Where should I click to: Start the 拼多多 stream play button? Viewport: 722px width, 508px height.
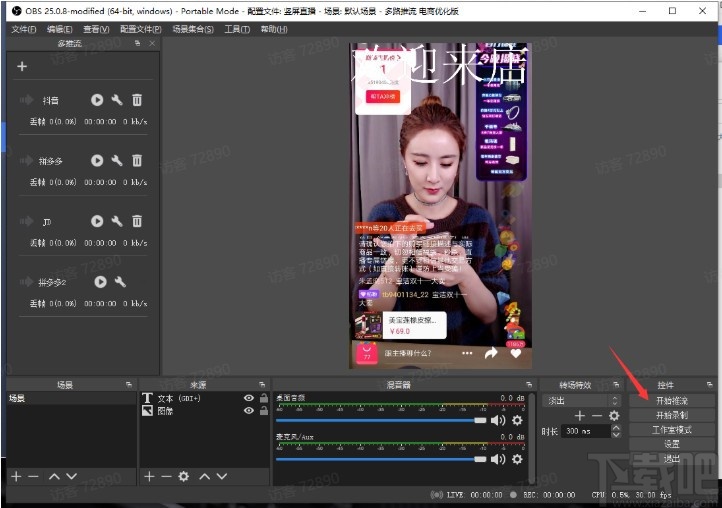click(97, 160)
